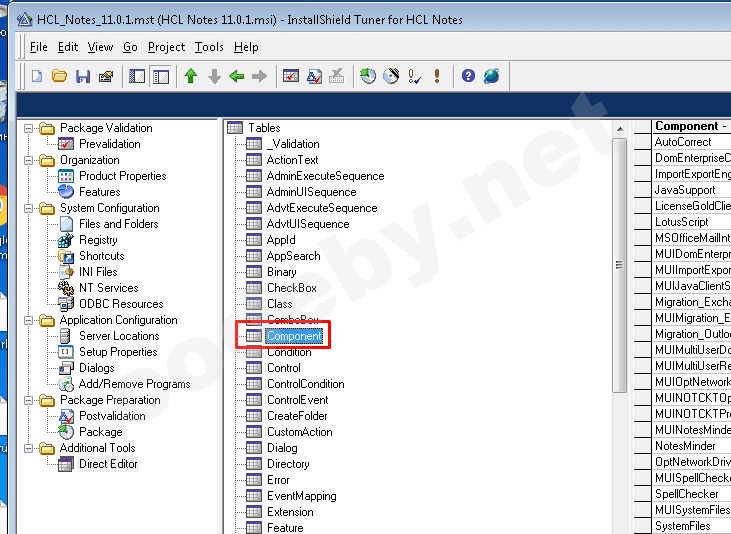Open the Feature table

coord(285,528)
